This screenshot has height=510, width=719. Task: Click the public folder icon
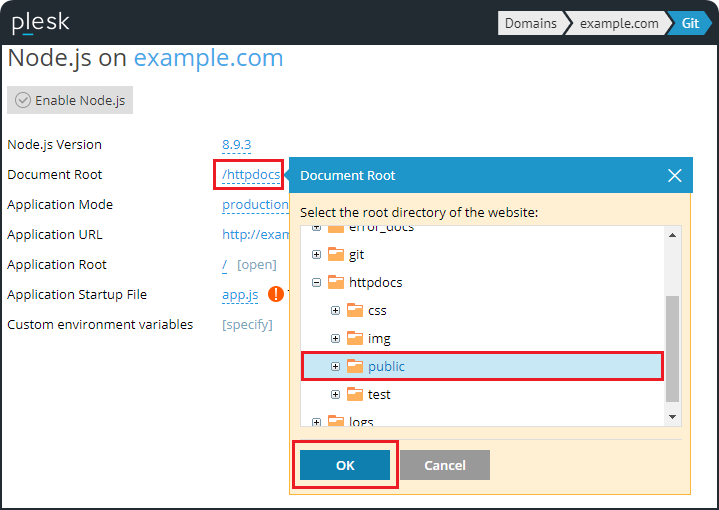(x=355, y=366)
